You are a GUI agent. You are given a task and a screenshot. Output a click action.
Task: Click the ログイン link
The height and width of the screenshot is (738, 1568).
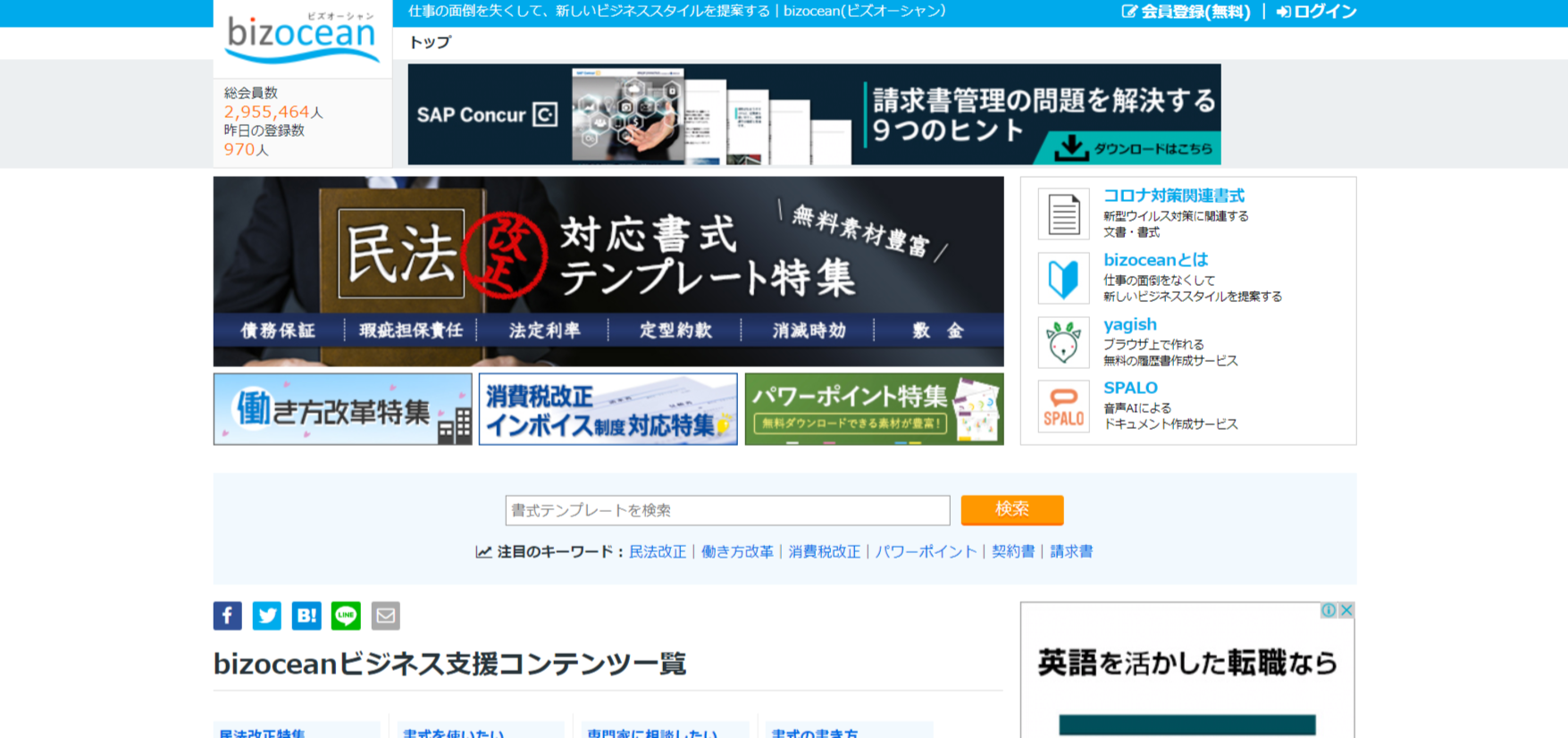(1317, 12)
